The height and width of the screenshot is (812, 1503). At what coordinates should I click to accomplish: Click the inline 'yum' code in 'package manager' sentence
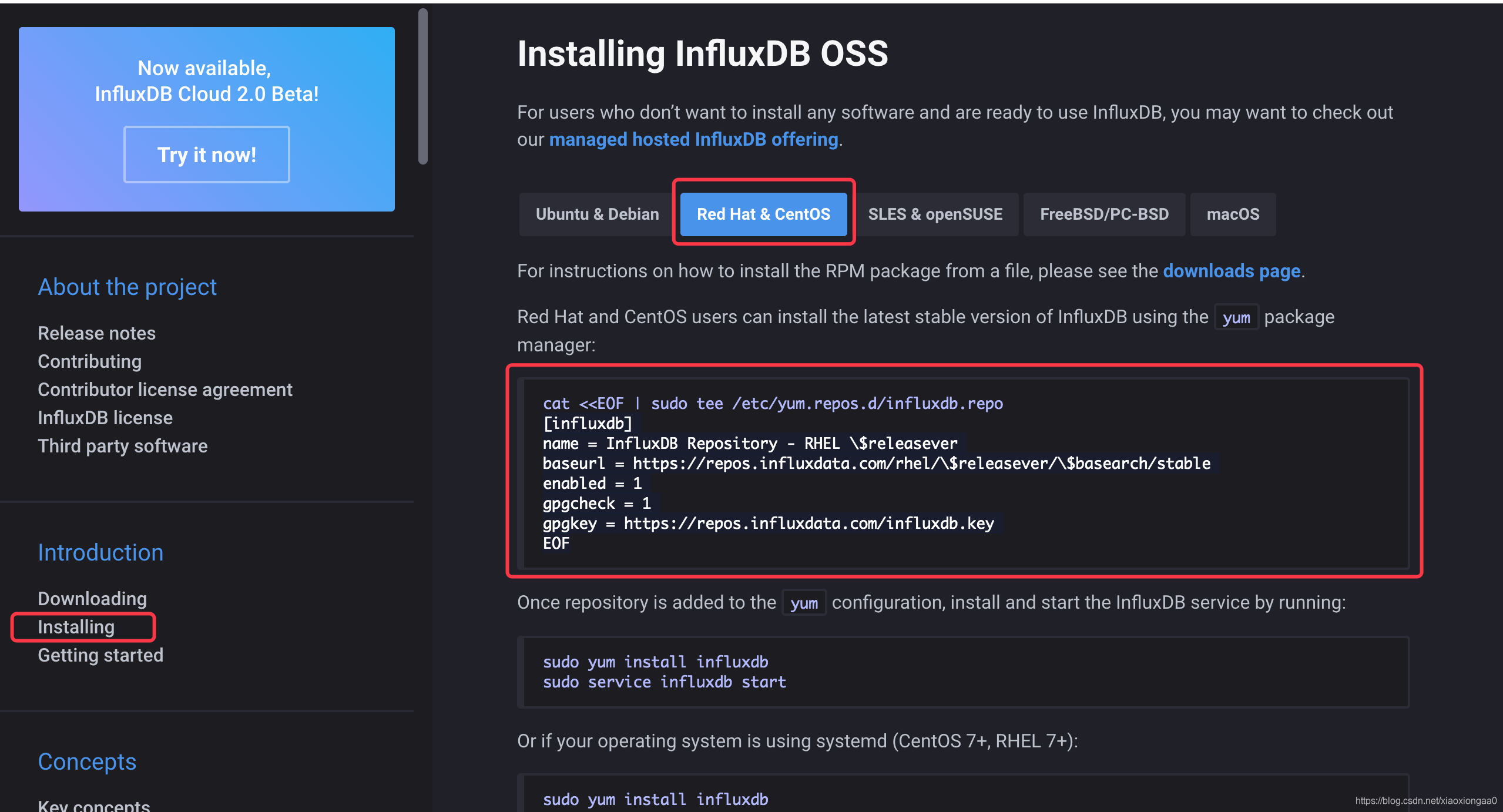1236,317
